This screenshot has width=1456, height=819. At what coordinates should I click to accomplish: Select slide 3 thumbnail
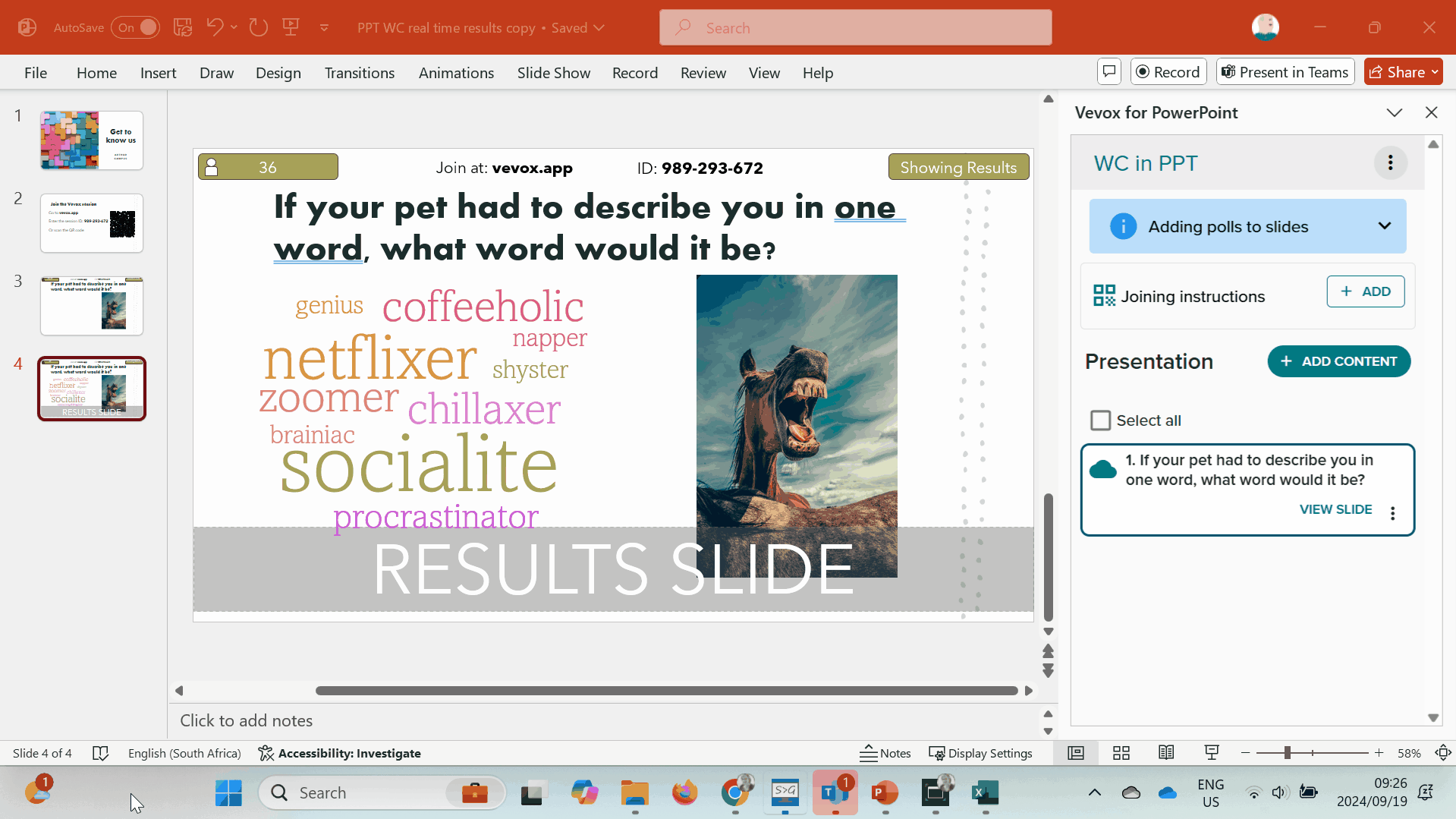[92, 306]
